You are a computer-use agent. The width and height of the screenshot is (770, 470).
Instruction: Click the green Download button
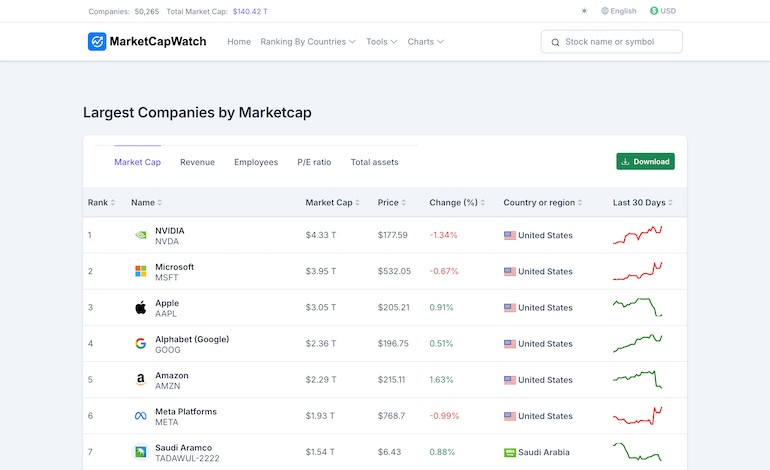point(645,162)
